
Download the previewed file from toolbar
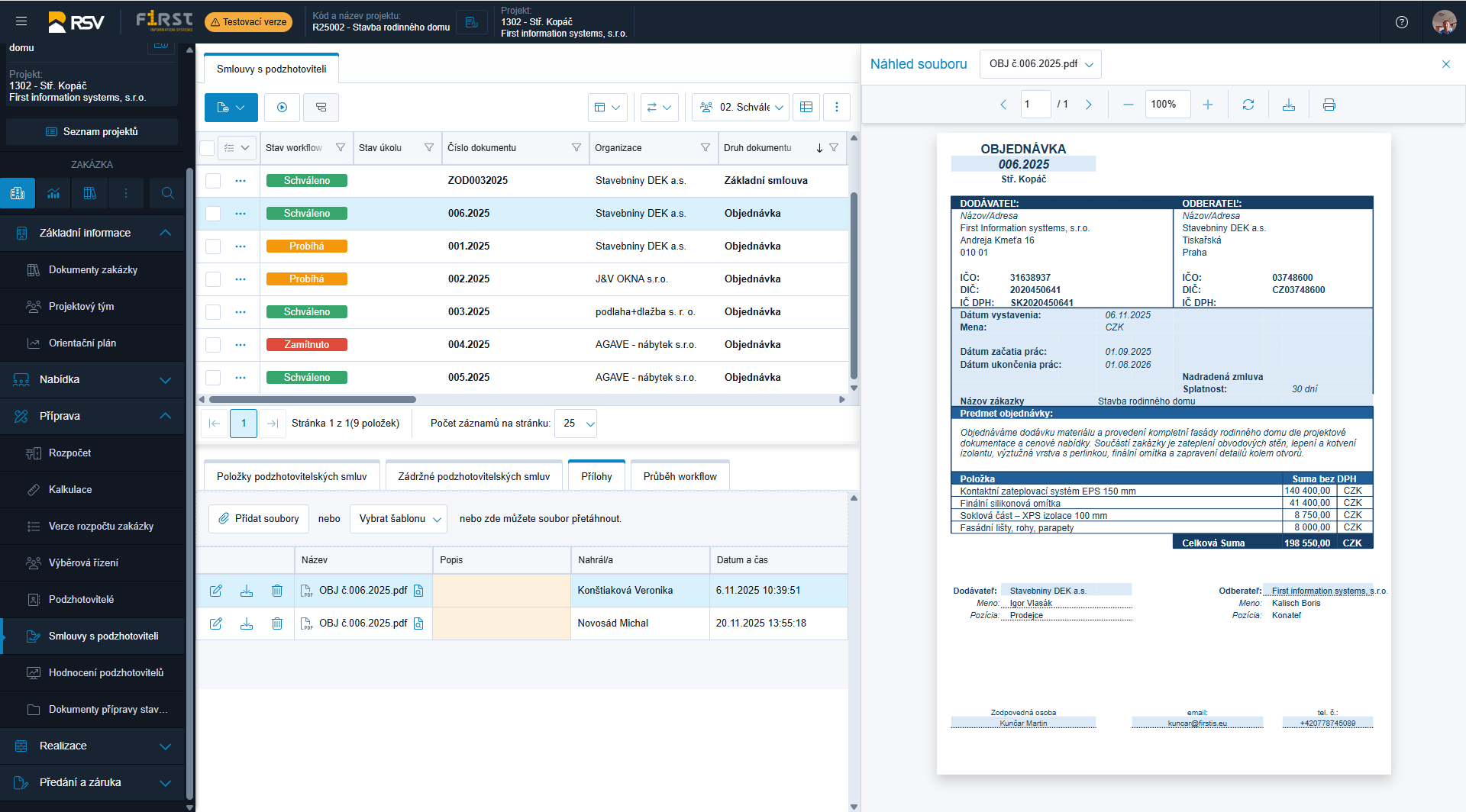(x=1288, y=105)
